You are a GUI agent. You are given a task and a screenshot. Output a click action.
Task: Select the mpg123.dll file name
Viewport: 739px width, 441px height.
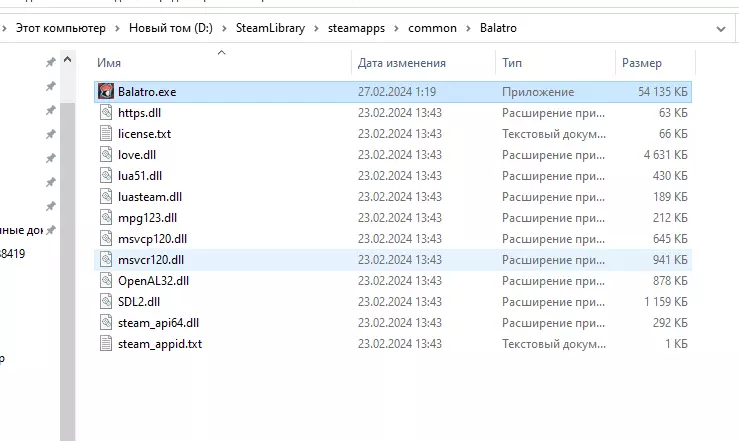click(147, 218)
